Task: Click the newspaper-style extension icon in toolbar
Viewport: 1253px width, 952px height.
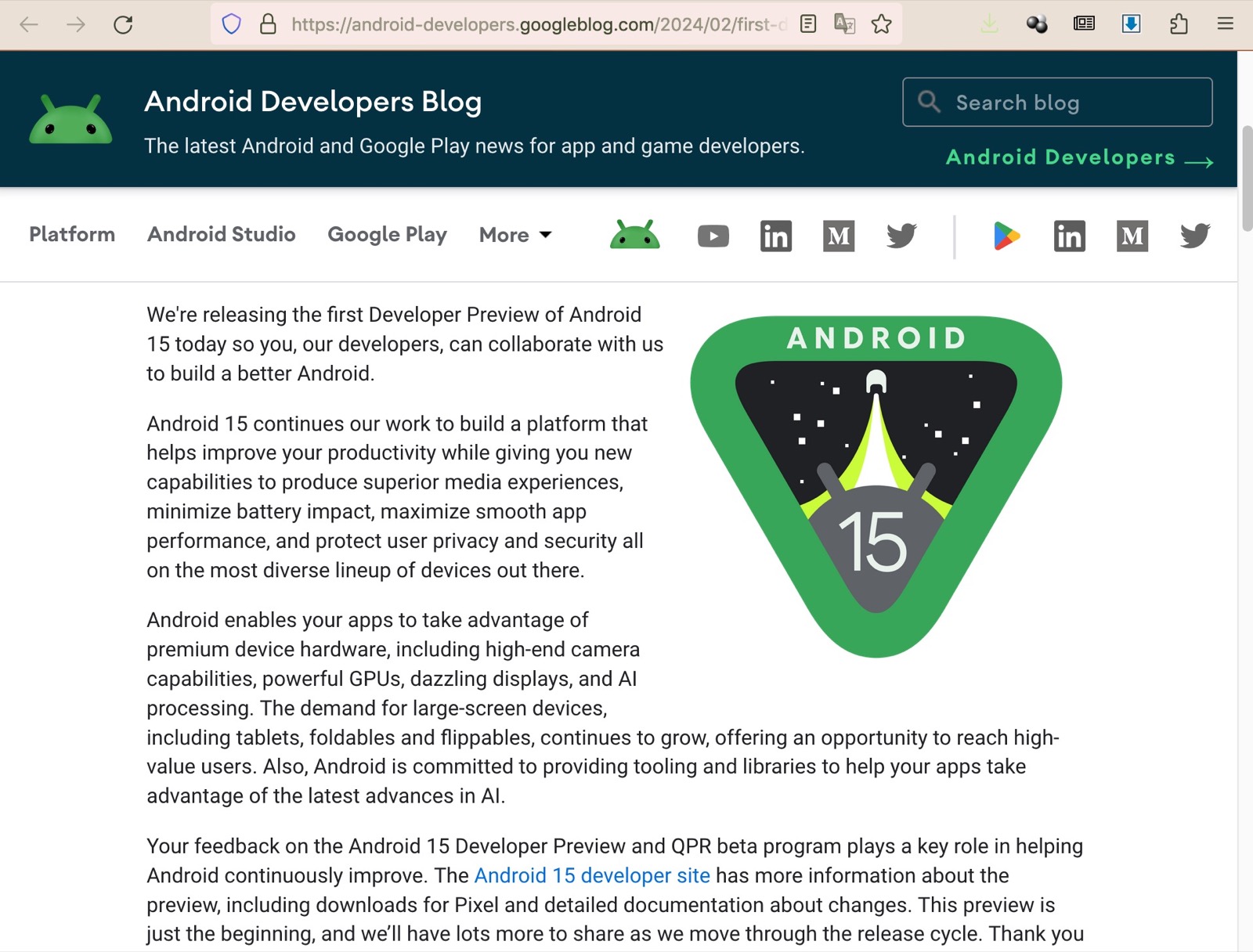Action: 1085,24
